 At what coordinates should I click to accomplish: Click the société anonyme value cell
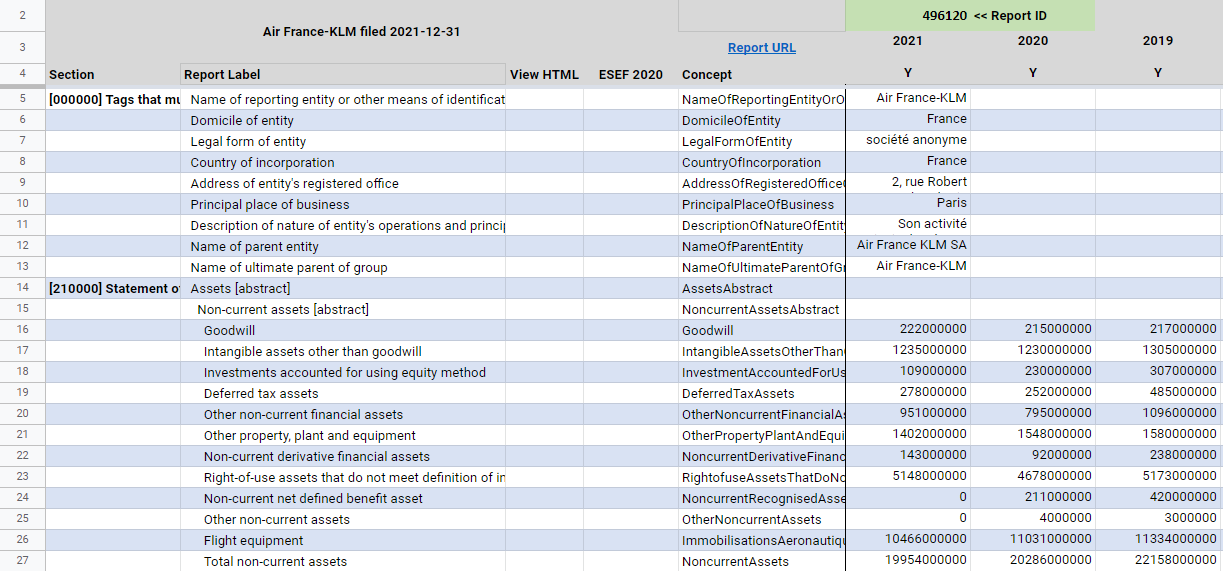click(908, 141)
